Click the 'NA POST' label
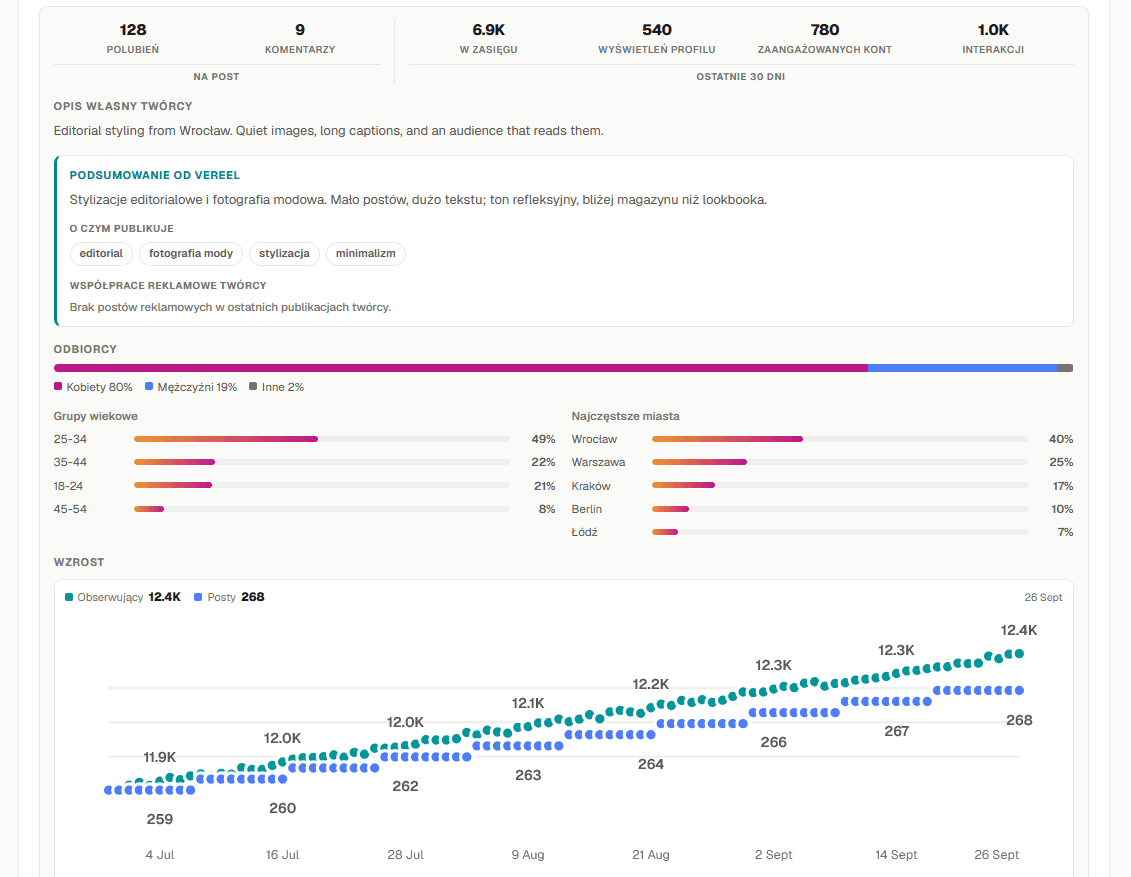Viewport: 1131px width, 877px height. 216,76
